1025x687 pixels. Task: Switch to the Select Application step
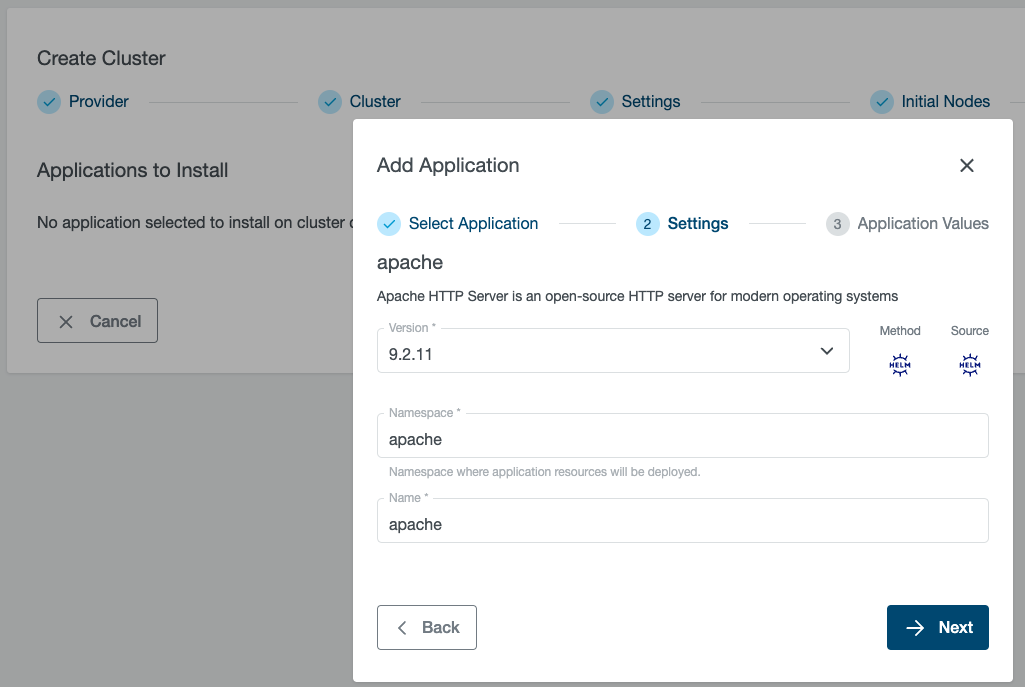click(457, 224)
